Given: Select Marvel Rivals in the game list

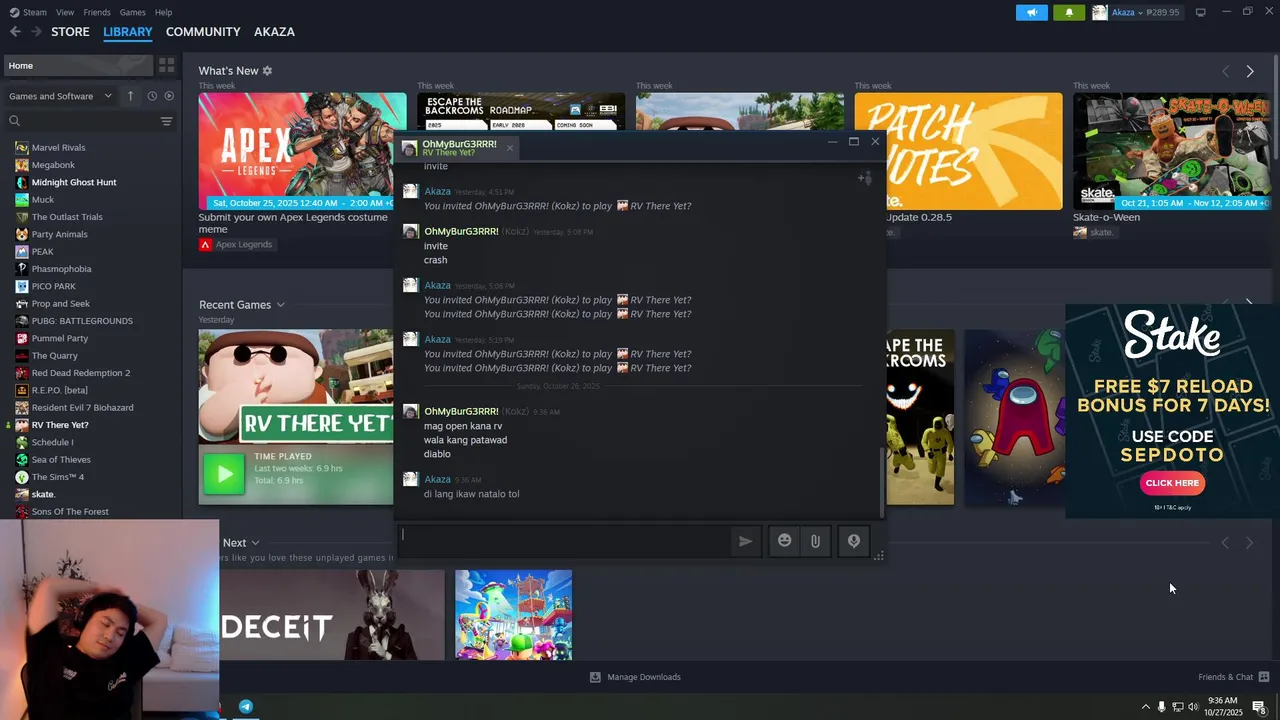Looking at the screenshot, I should pyautogui.click(x=58, y=147).
